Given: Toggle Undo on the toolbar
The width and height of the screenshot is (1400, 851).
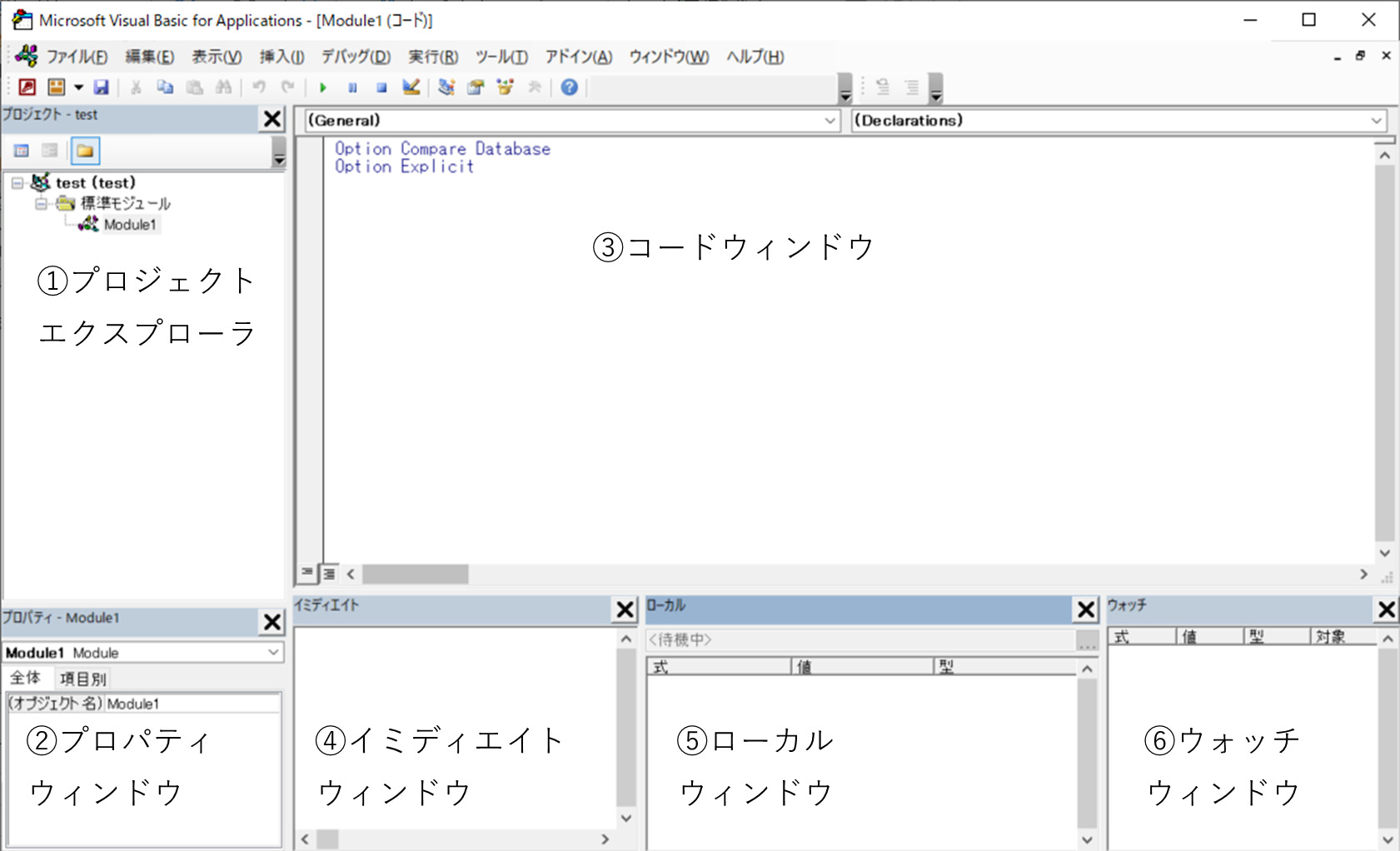Looking at the screenshot, I should click(x=258, y=87).
